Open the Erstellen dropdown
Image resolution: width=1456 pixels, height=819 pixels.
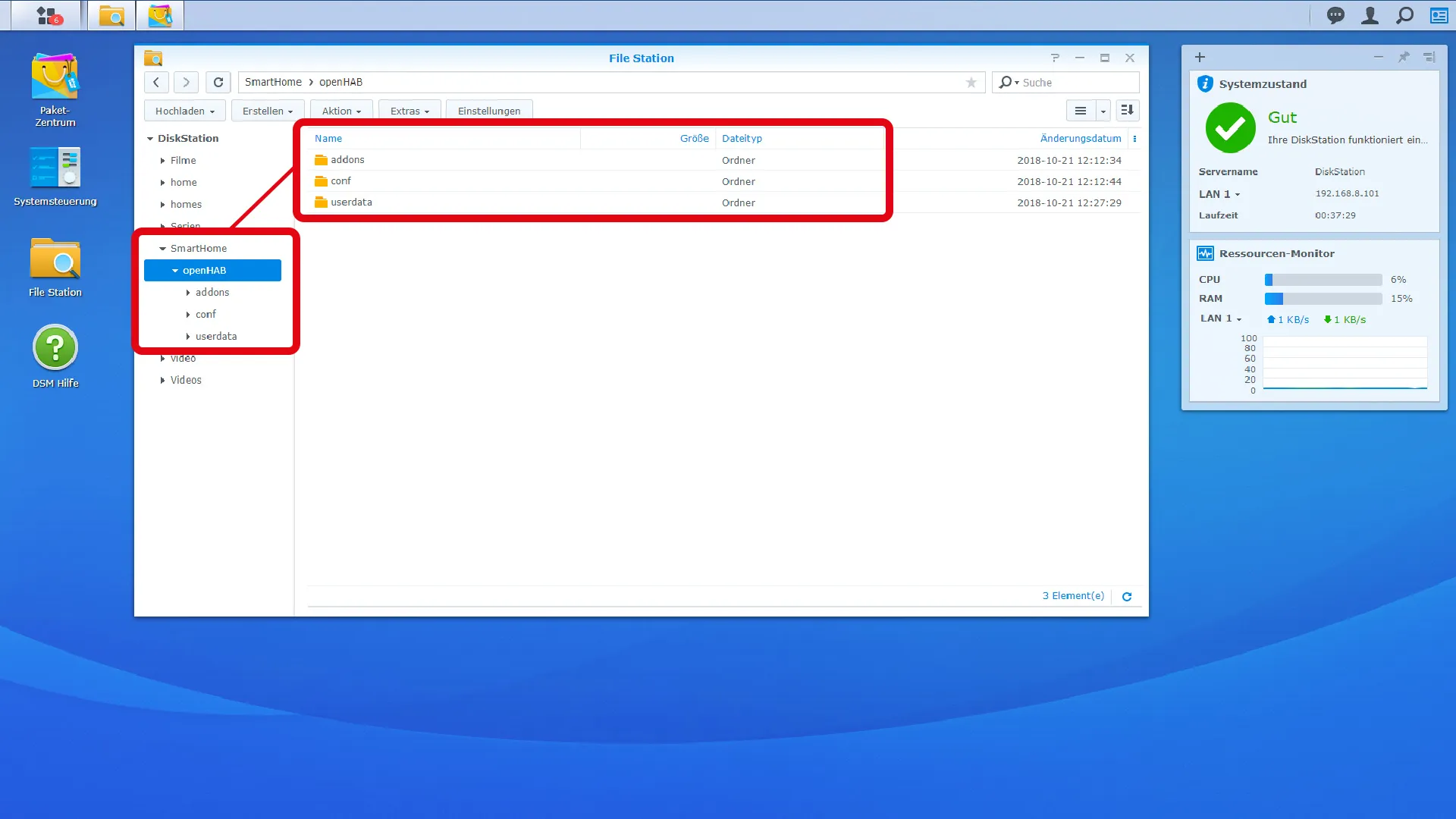click(x=267, y=111)
